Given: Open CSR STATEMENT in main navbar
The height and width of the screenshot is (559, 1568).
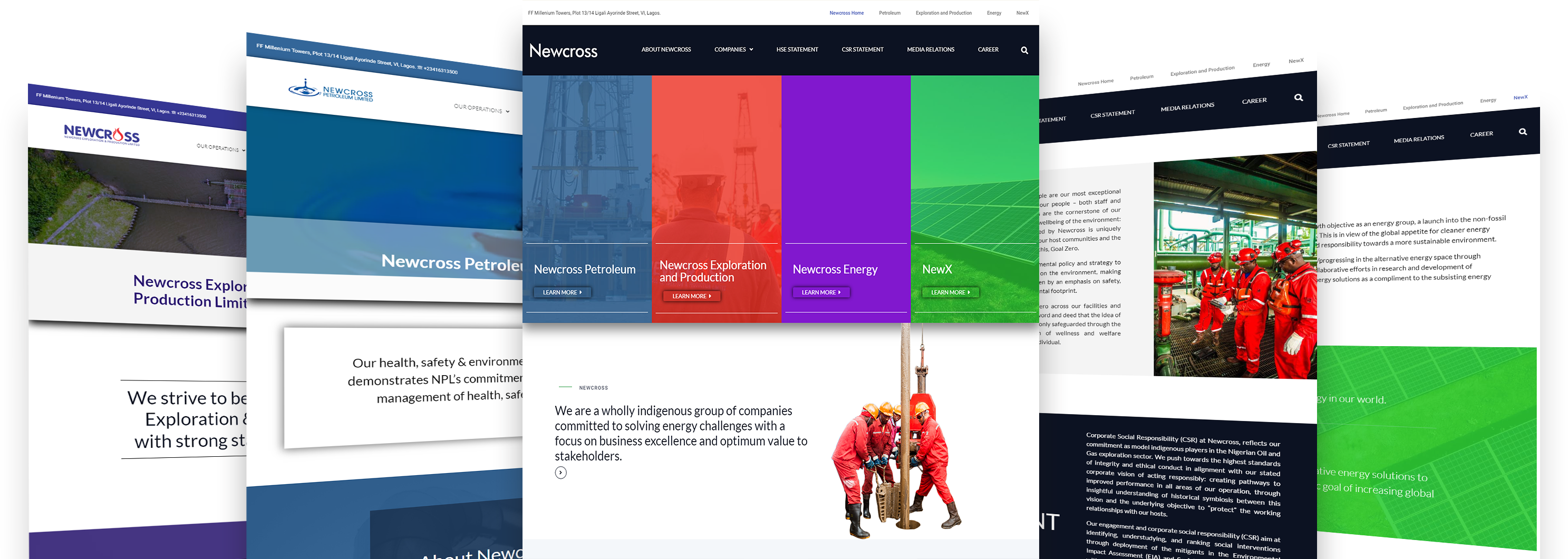Looking at the screenshot, I should pyautogui.click(x=862, y=50).
